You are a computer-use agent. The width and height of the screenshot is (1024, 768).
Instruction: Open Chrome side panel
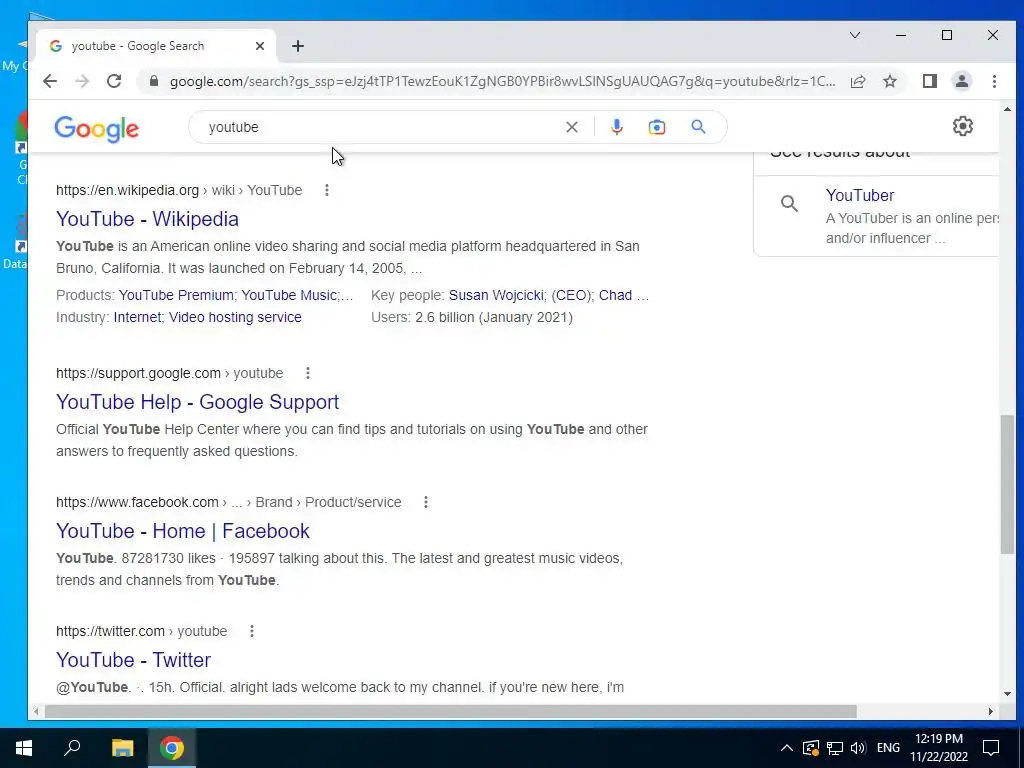click(x=929, y=81)
